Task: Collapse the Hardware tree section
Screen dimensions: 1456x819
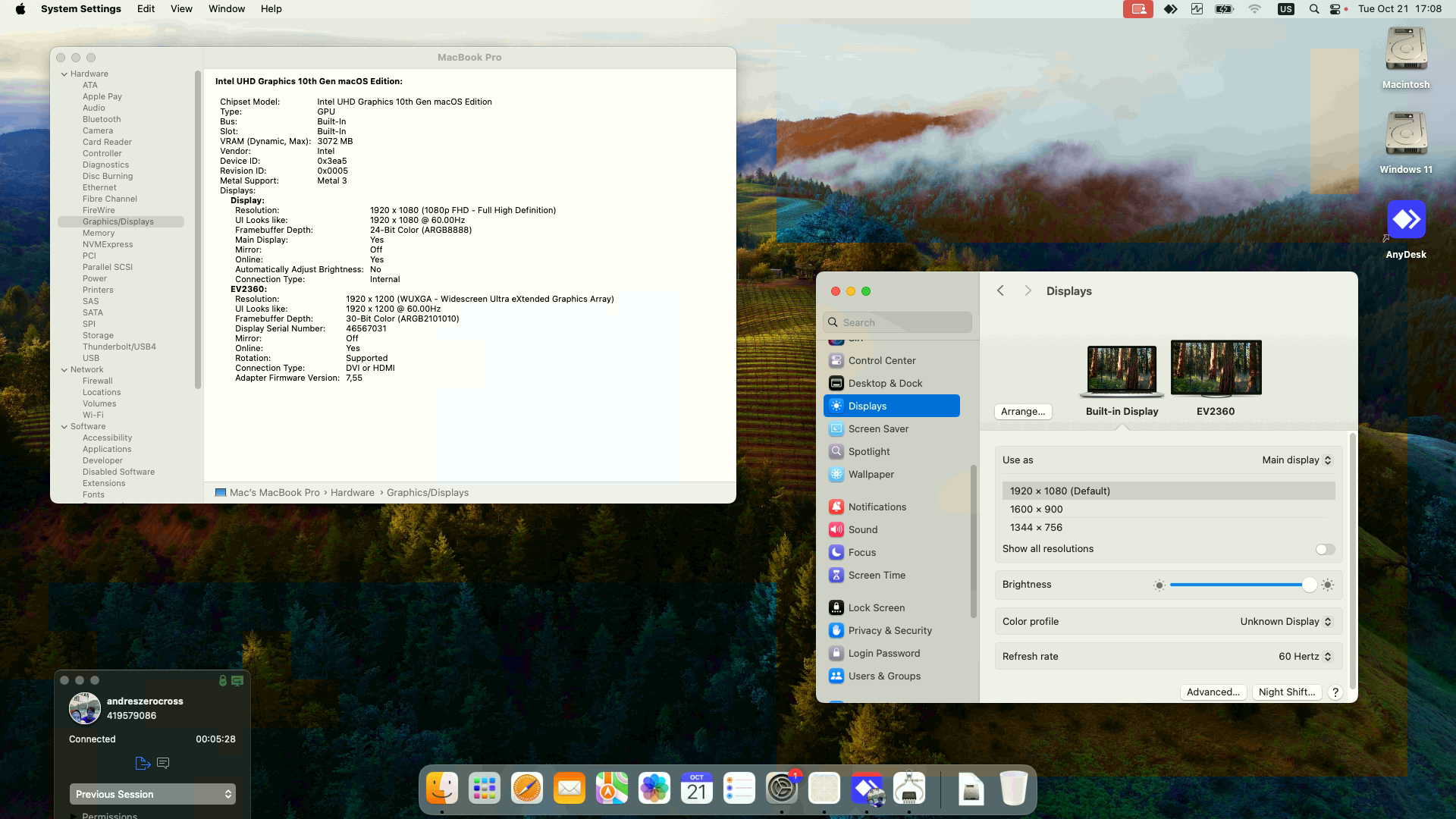Action: point(64,74)
